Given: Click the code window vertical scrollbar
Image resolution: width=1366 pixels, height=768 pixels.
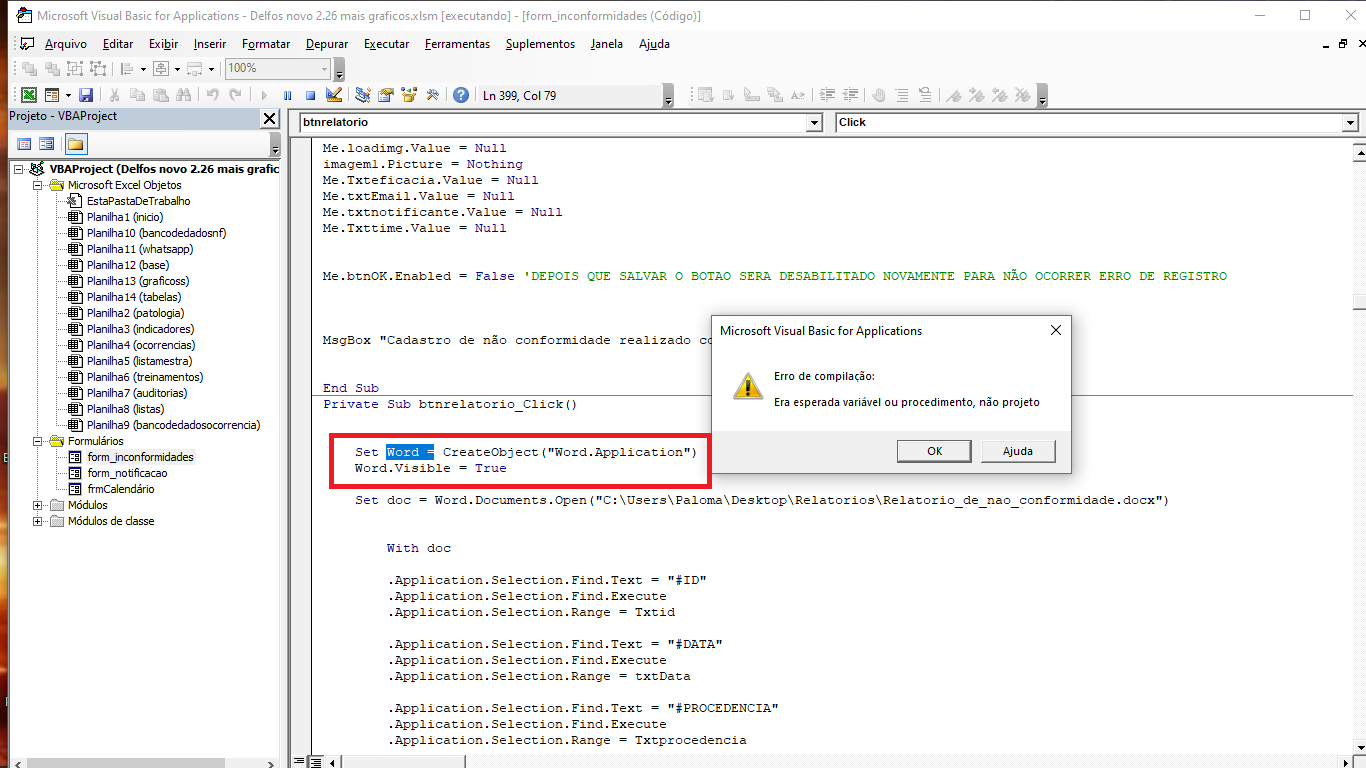Looking at the screenshot, I should [1359, 450].
